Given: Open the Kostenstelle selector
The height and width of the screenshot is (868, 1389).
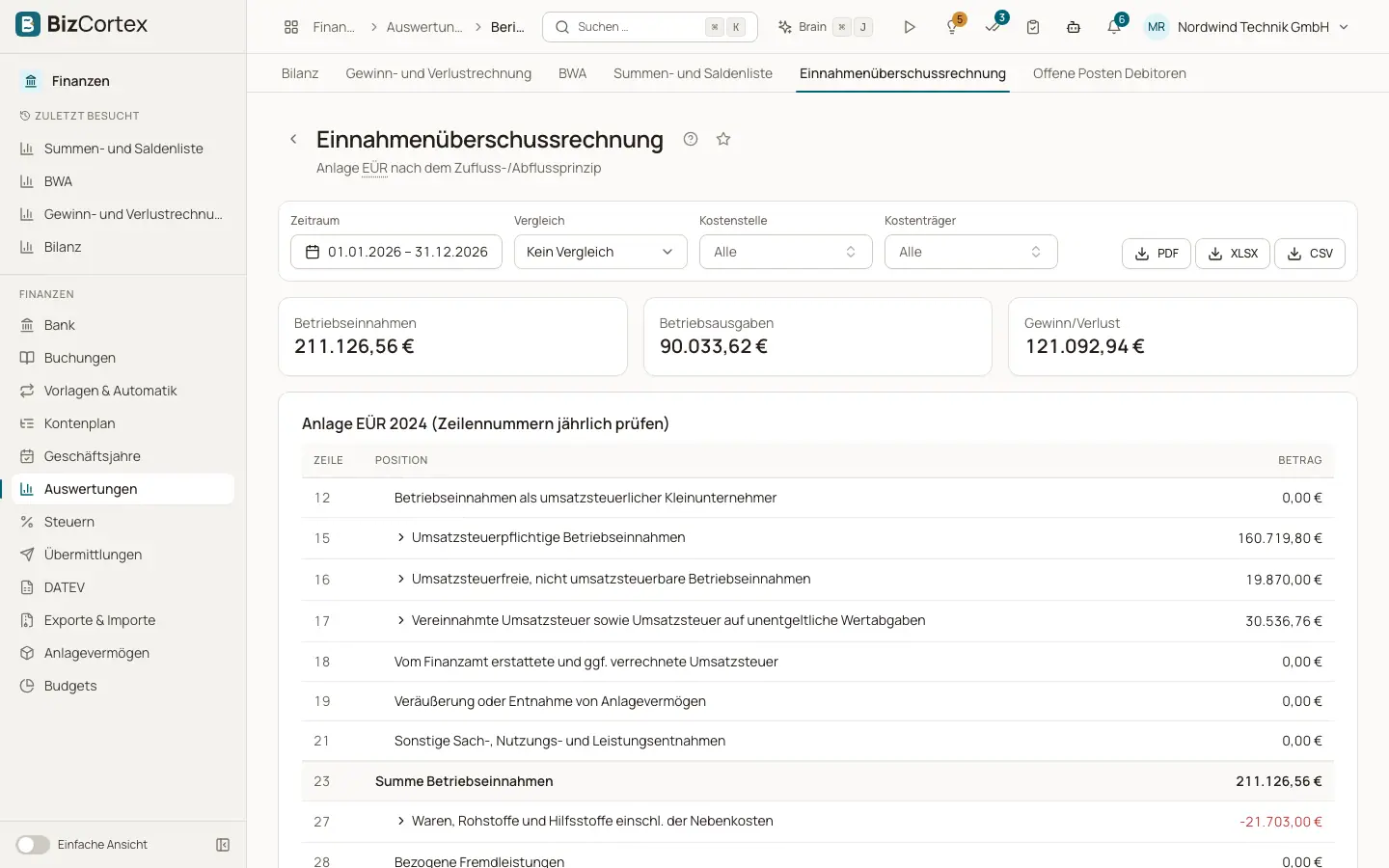Looking at the screenshot, I should [x=785, y=252].
